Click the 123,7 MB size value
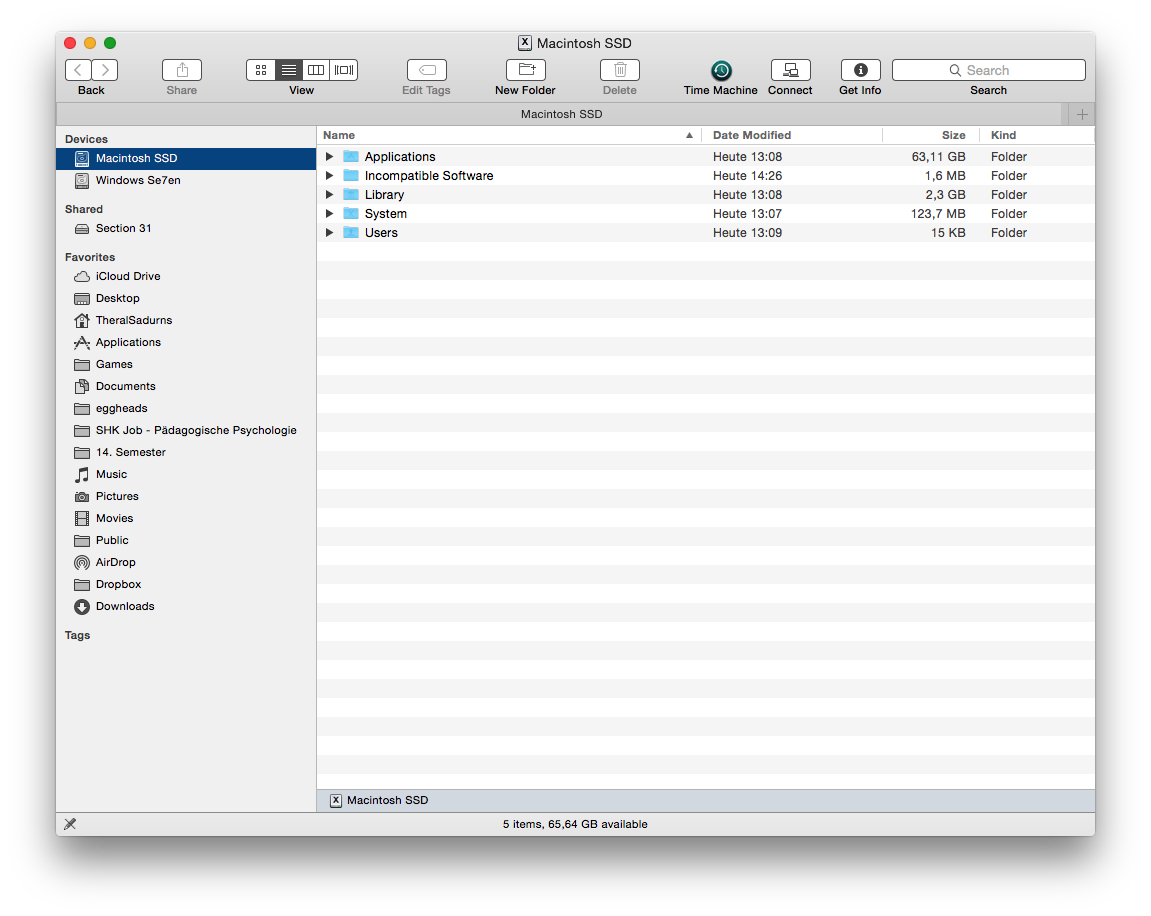This screenshot has width=1151, height=916. 938,214
